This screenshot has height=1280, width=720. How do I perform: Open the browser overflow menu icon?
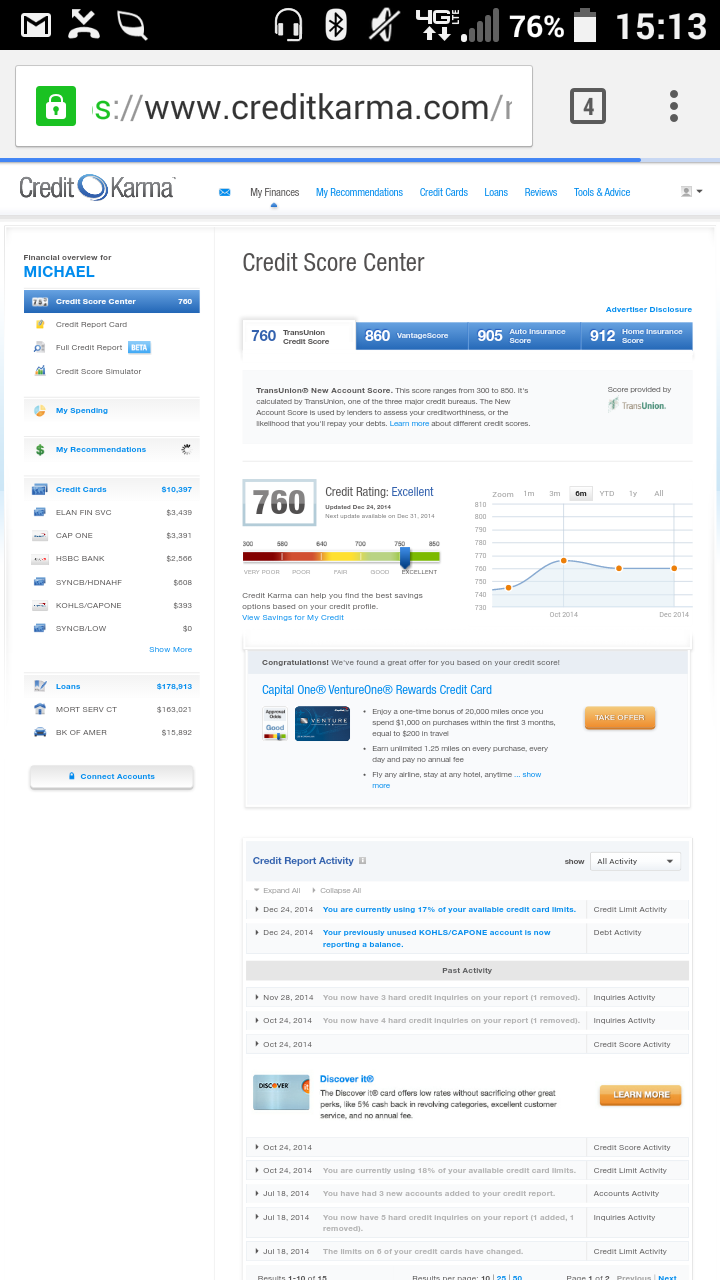point(674,106)
